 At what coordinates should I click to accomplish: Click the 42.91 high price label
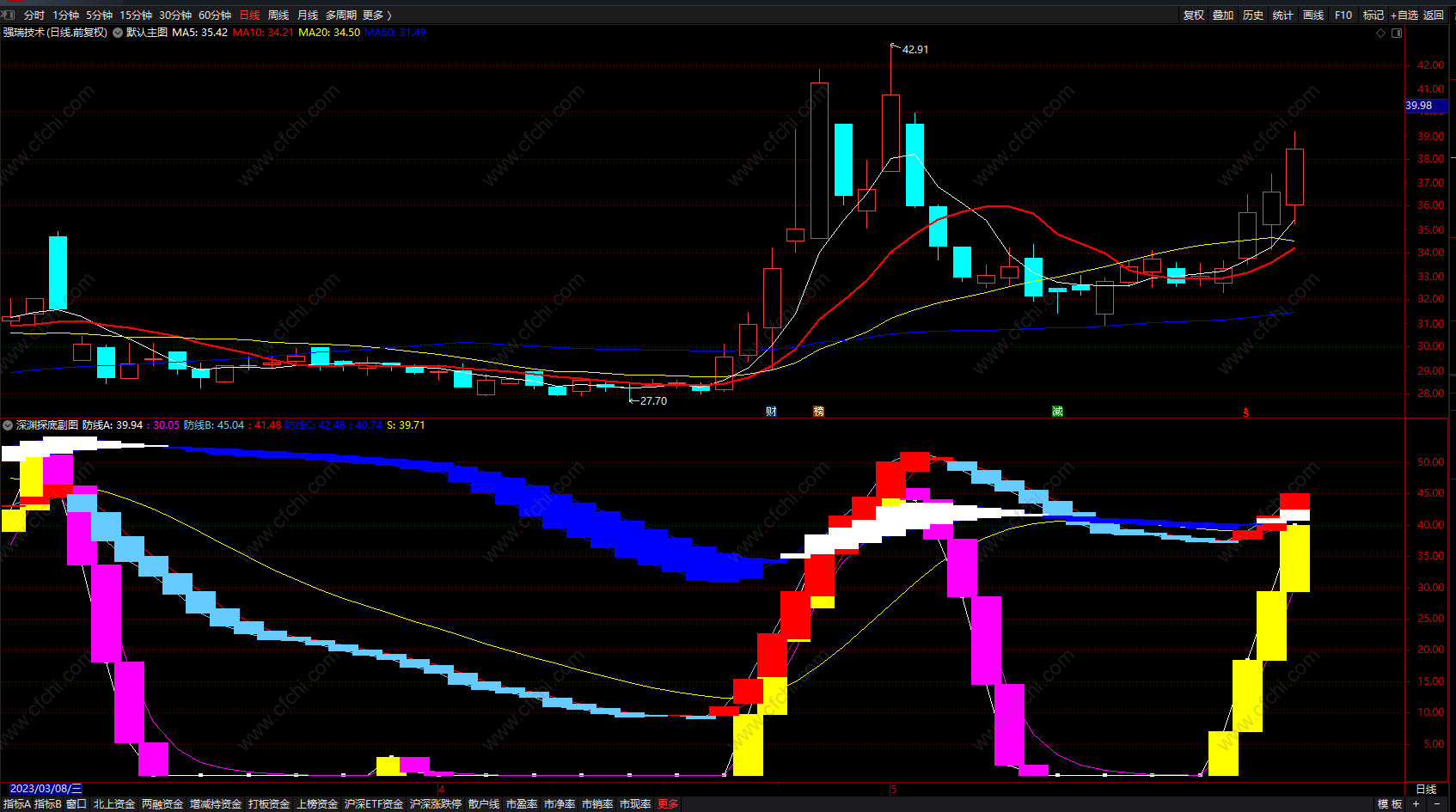915,50
